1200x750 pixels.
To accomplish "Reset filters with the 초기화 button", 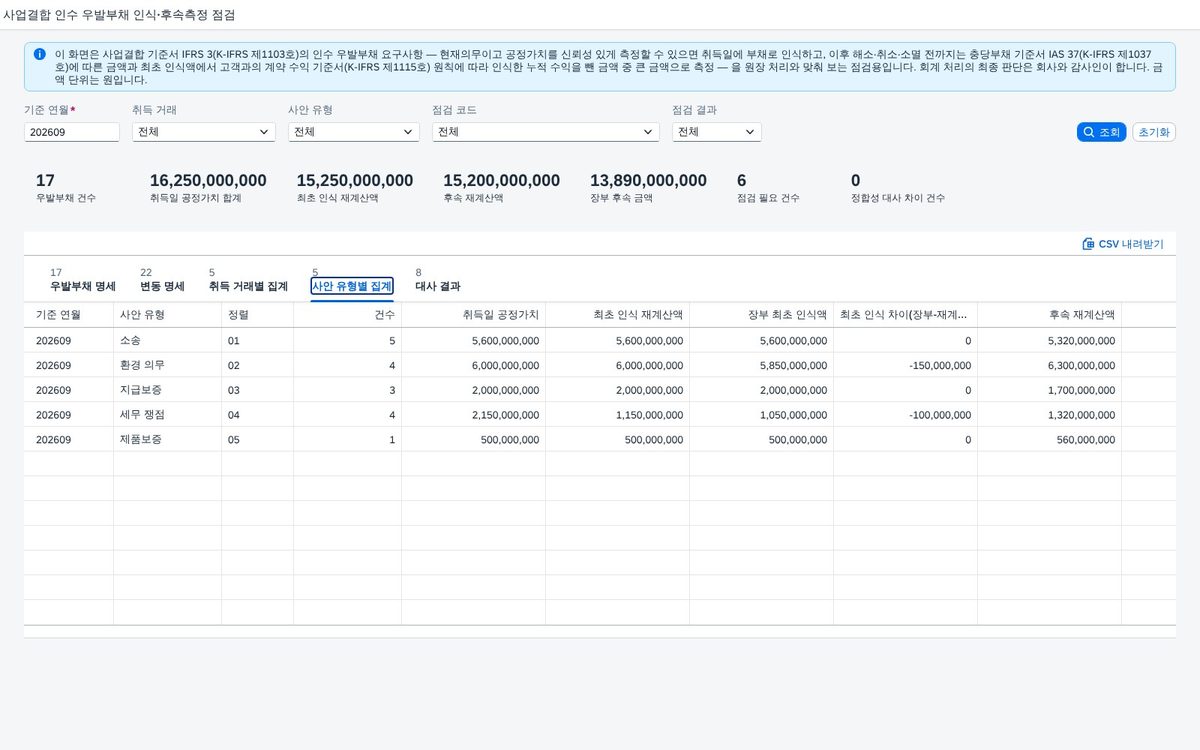I will [1154, 132].
